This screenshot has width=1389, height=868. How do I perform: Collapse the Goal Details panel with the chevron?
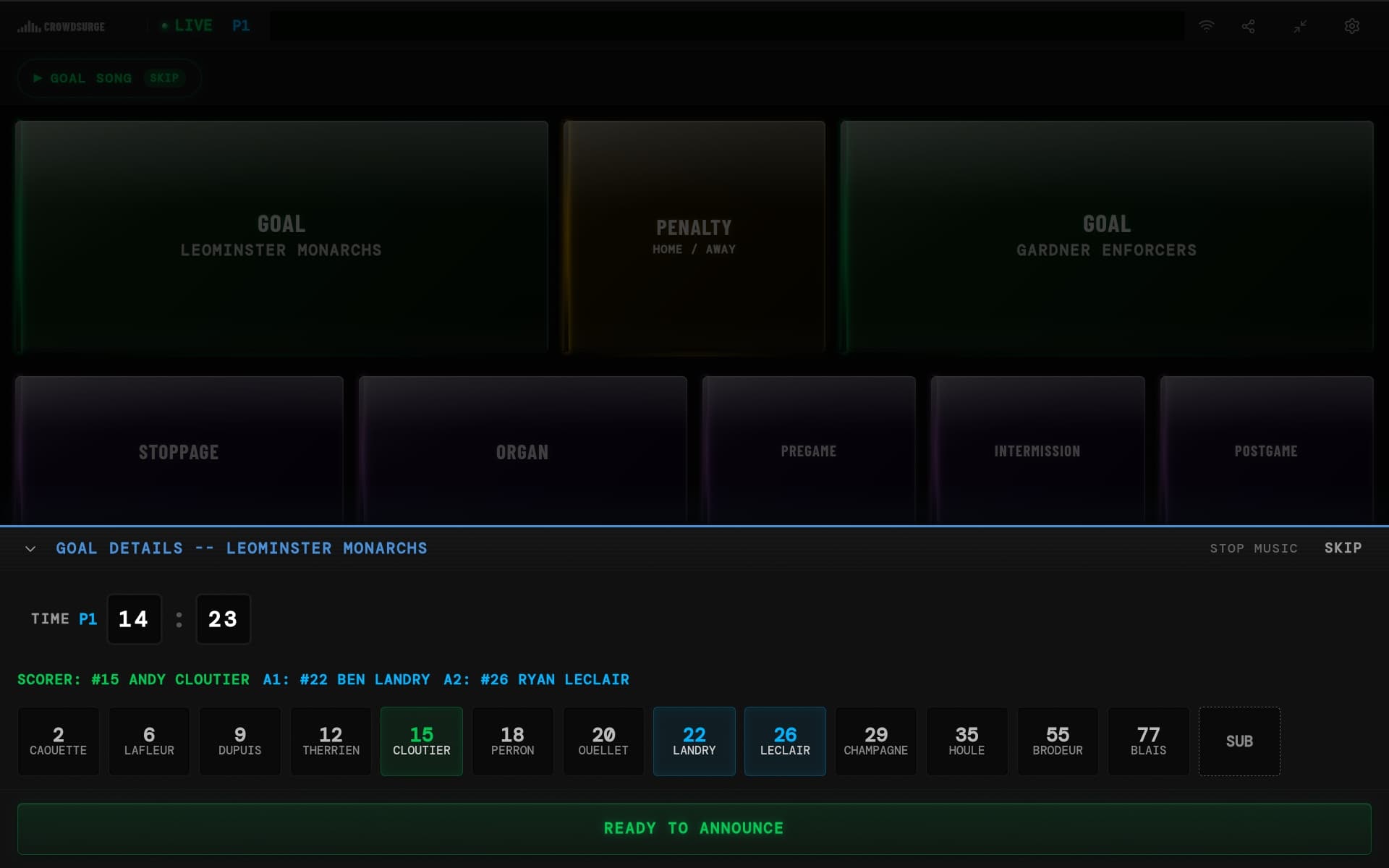point(30,548)
